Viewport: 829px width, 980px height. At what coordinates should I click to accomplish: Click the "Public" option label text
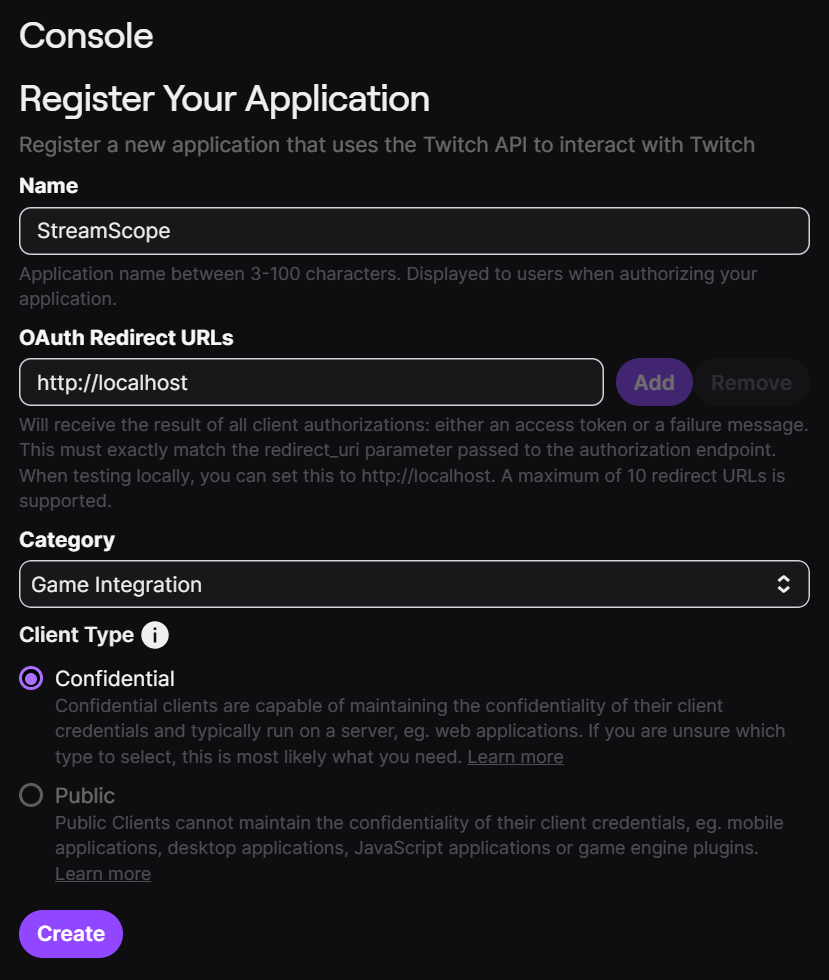(85, 795)
